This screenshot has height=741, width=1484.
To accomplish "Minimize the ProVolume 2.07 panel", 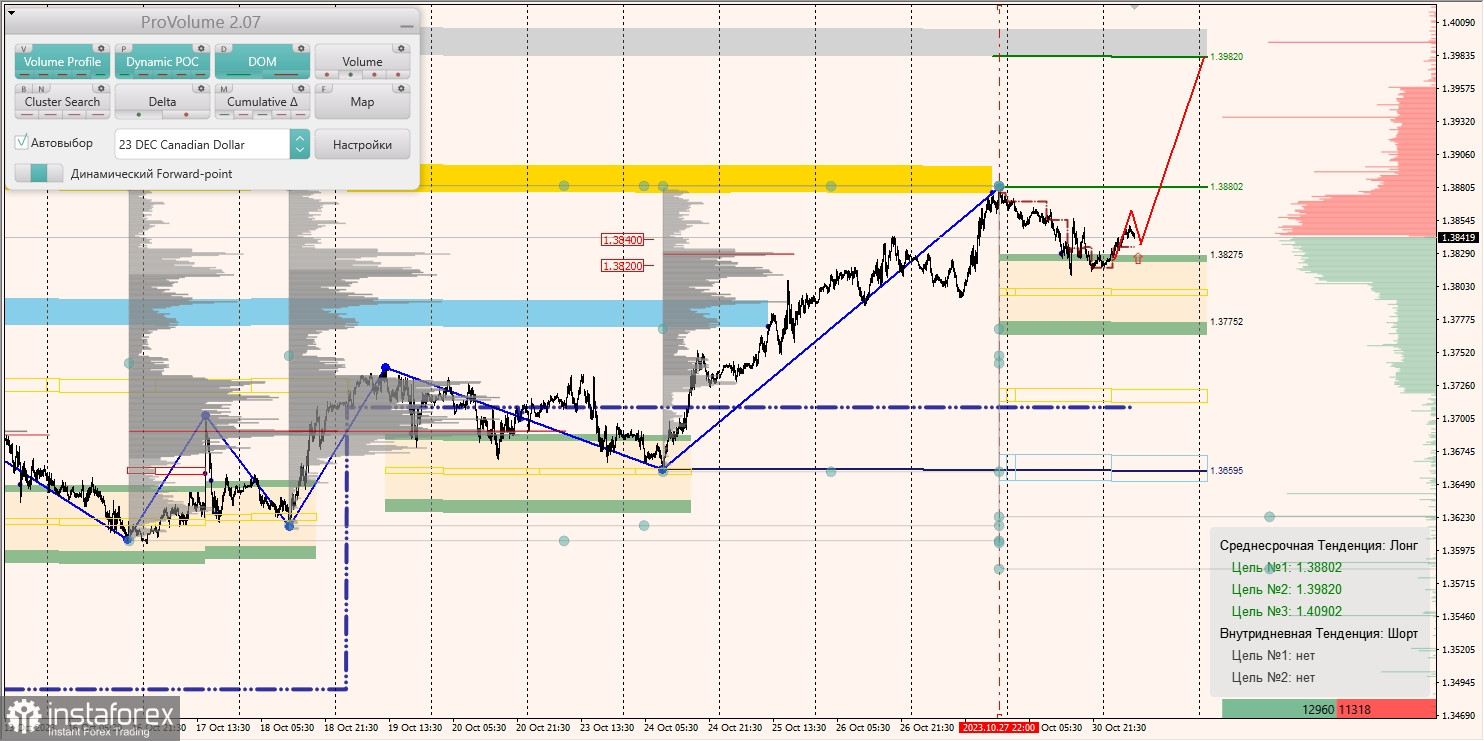I will [407, 26].
